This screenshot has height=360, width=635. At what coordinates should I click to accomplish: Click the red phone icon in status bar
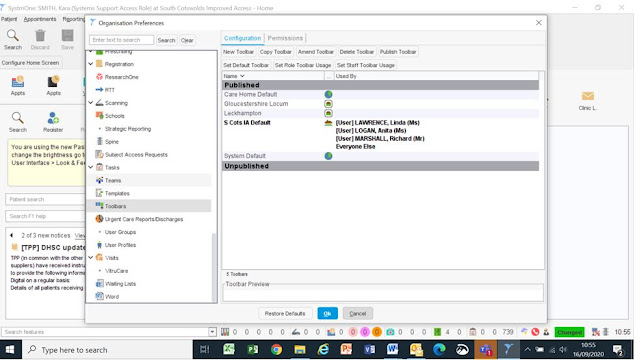(x=535, y=332)
